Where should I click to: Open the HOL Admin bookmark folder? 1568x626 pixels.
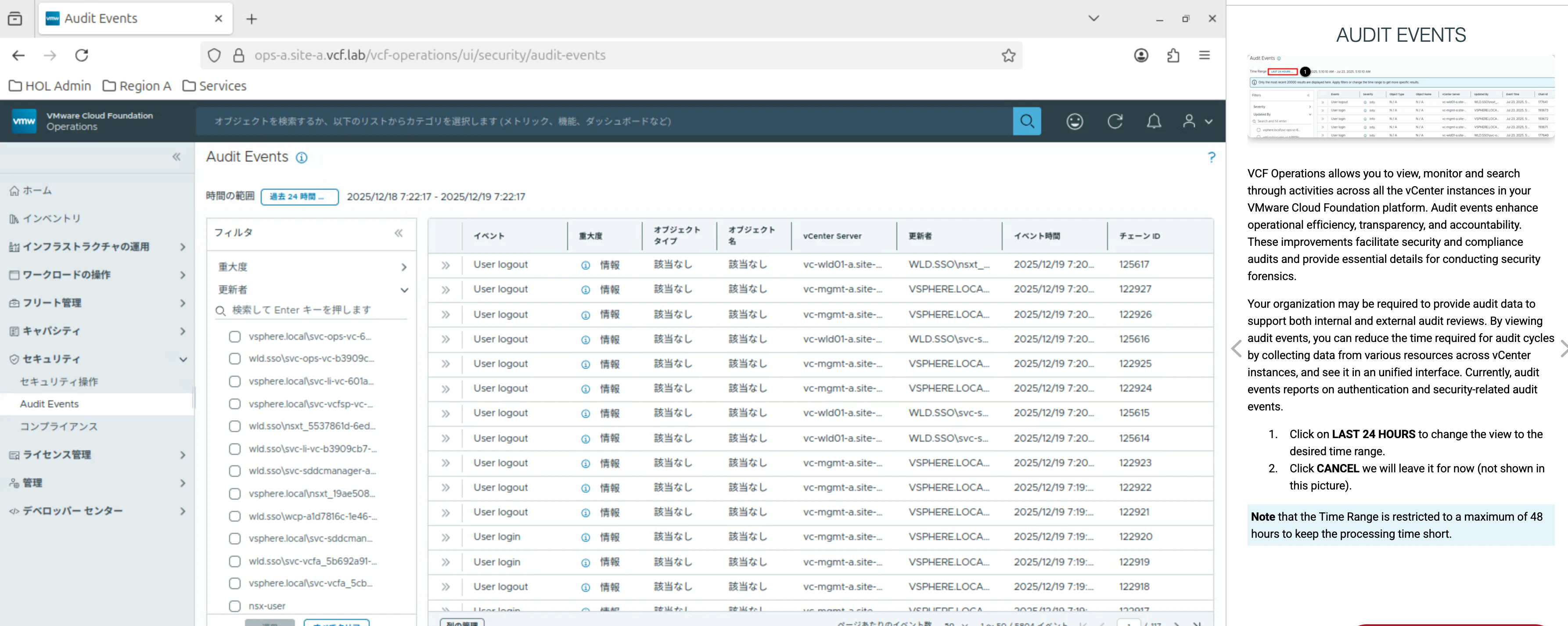pyautogui.click(x=50, y=86)
